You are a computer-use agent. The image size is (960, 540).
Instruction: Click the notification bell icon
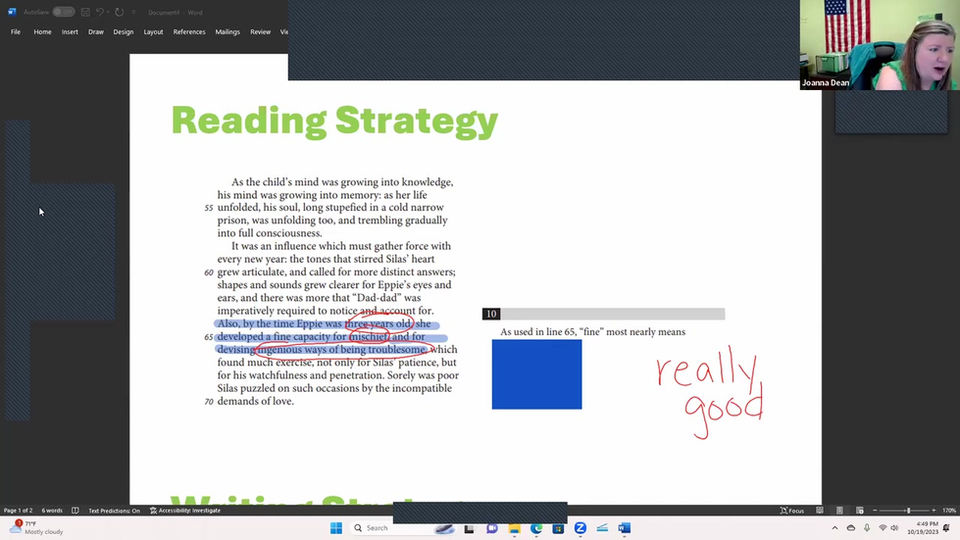[947, 528]
